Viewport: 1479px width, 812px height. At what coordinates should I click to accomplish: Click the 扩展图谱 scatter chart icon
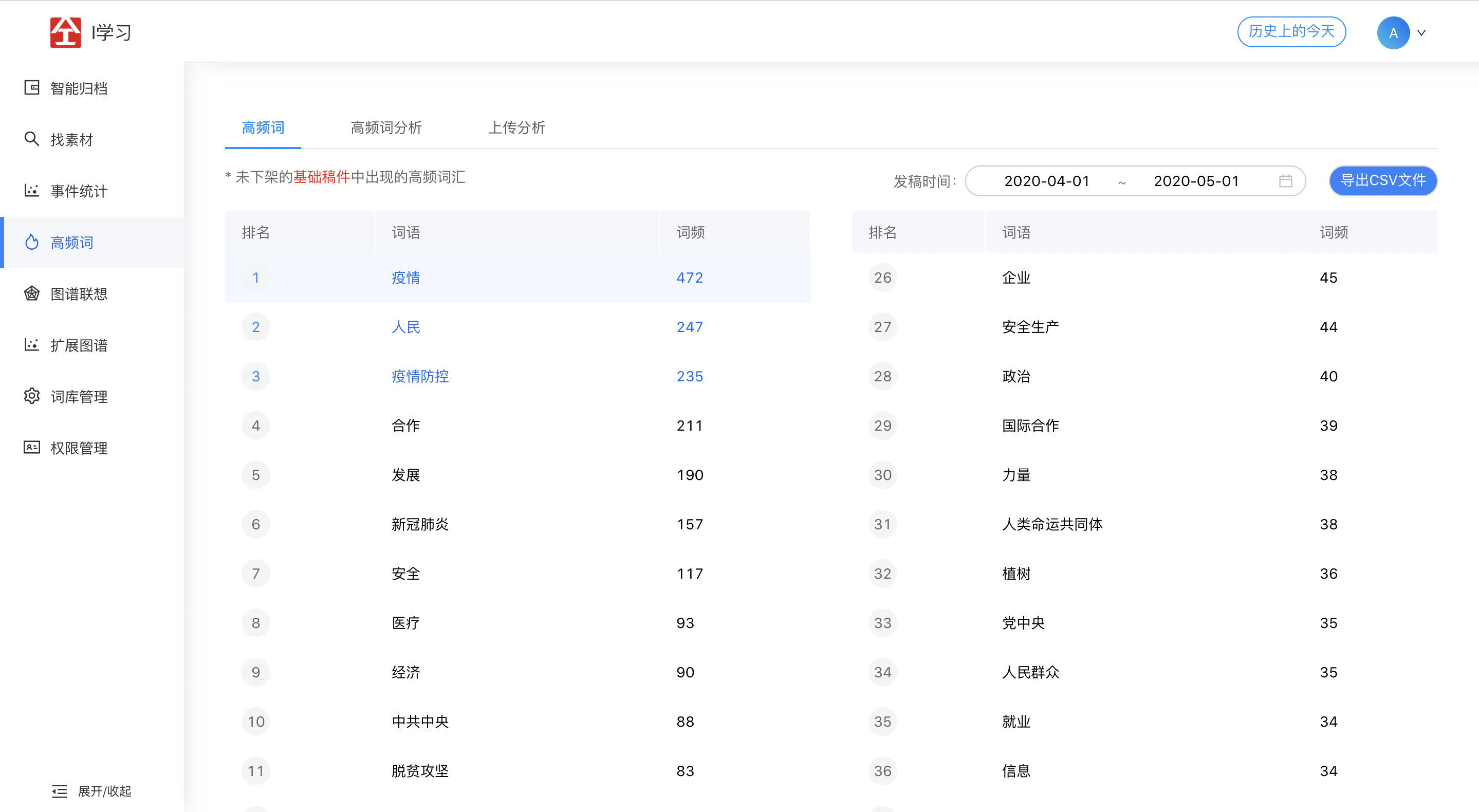click(x=31, y=345)
